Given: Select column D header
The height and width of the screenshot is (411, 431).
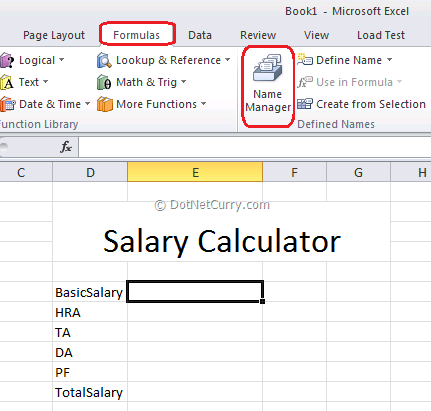Looking at the screenshot, I should [90, 172].
